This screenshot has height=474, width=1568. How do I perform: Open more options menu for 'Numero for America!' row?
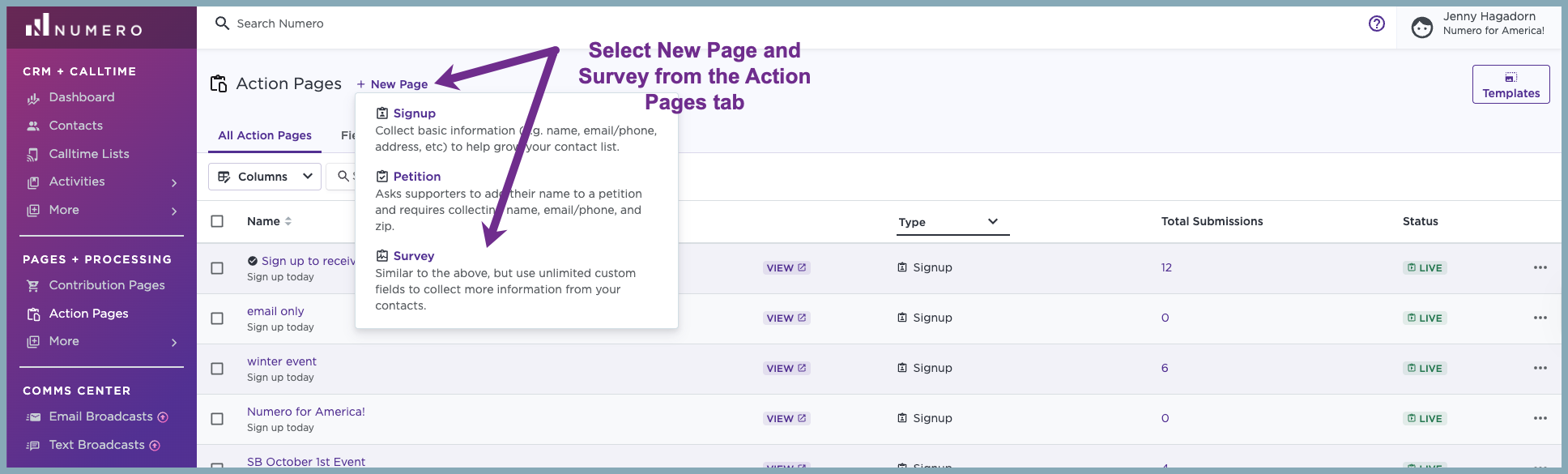pyautogui.click(x=1540, y=418)
